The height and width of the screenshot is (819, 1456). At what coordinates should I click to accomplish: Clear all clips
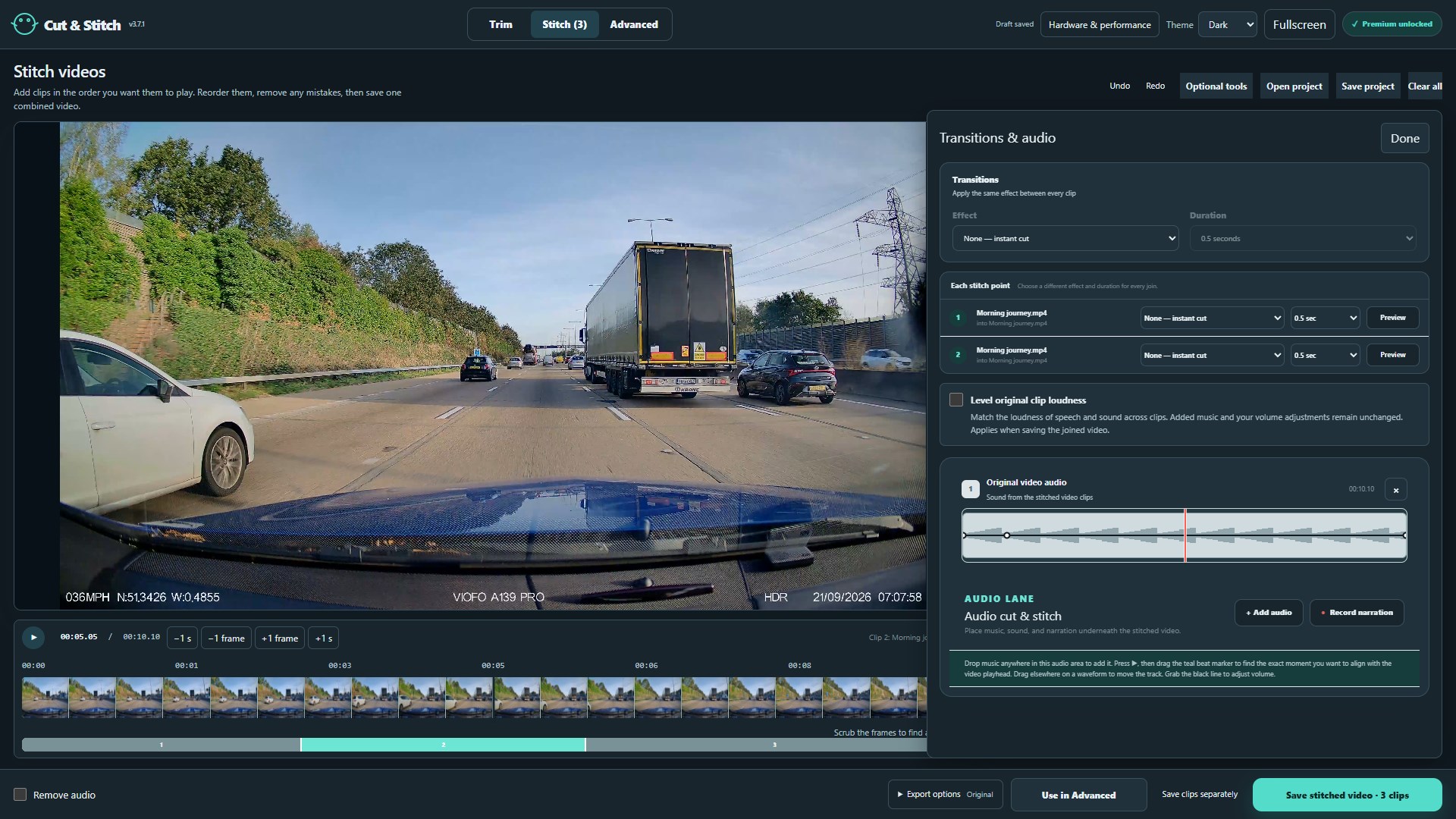[1425, 86]
